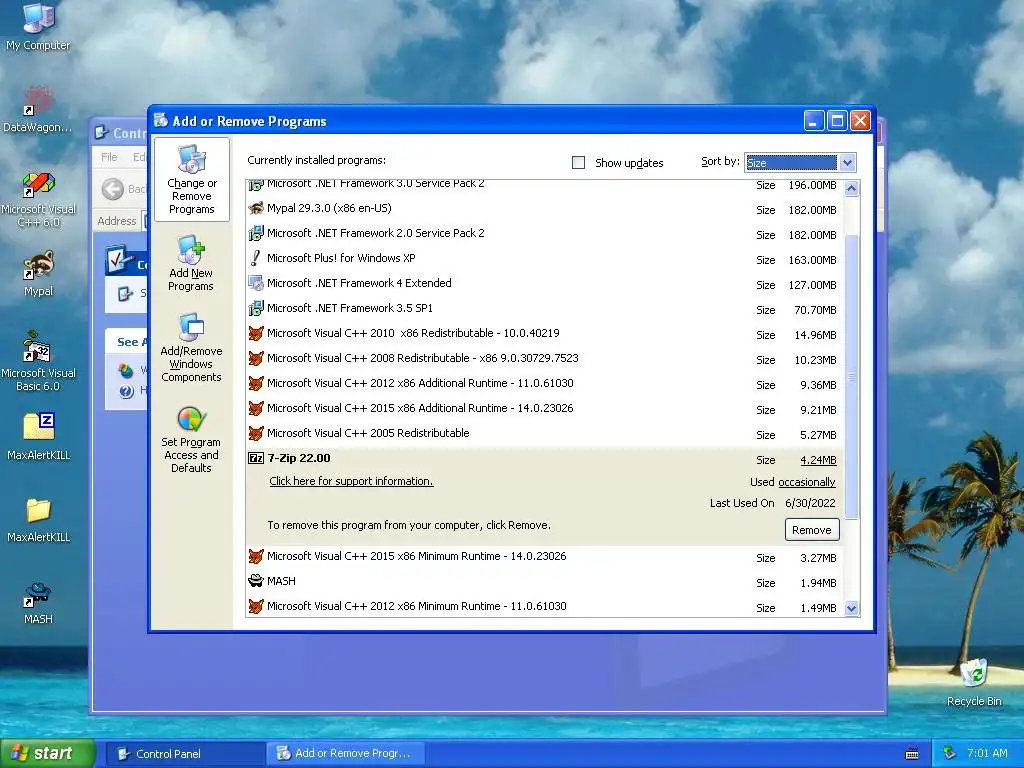Switch to Control Panel taskbar button

click(185, 754)
